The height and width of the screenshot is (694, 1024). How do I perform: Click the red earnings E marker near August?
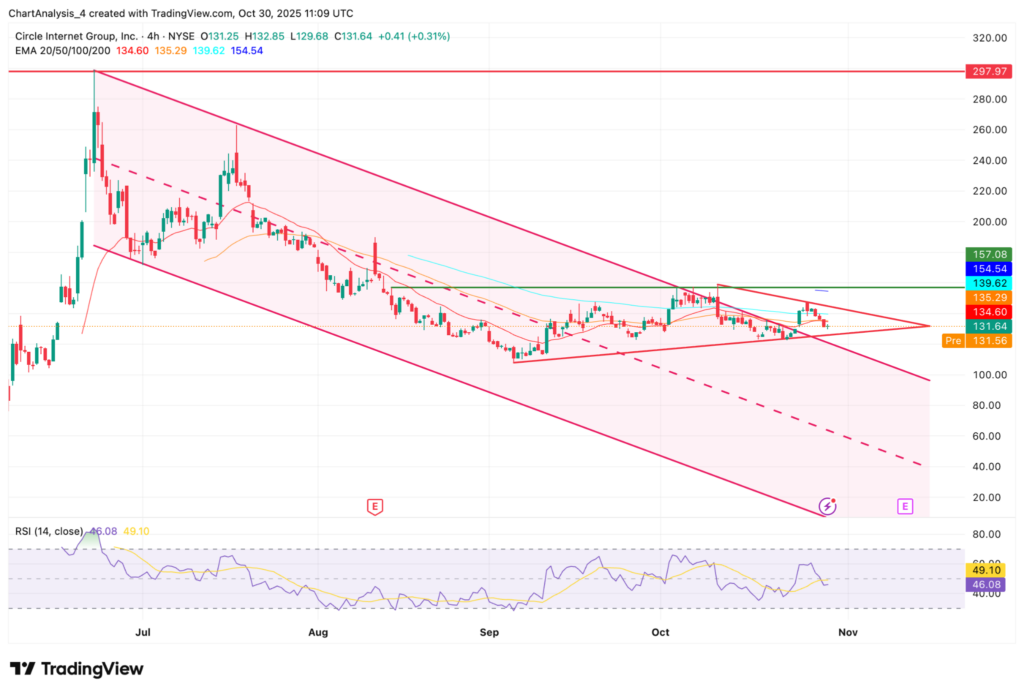click(x=374, y=507)
